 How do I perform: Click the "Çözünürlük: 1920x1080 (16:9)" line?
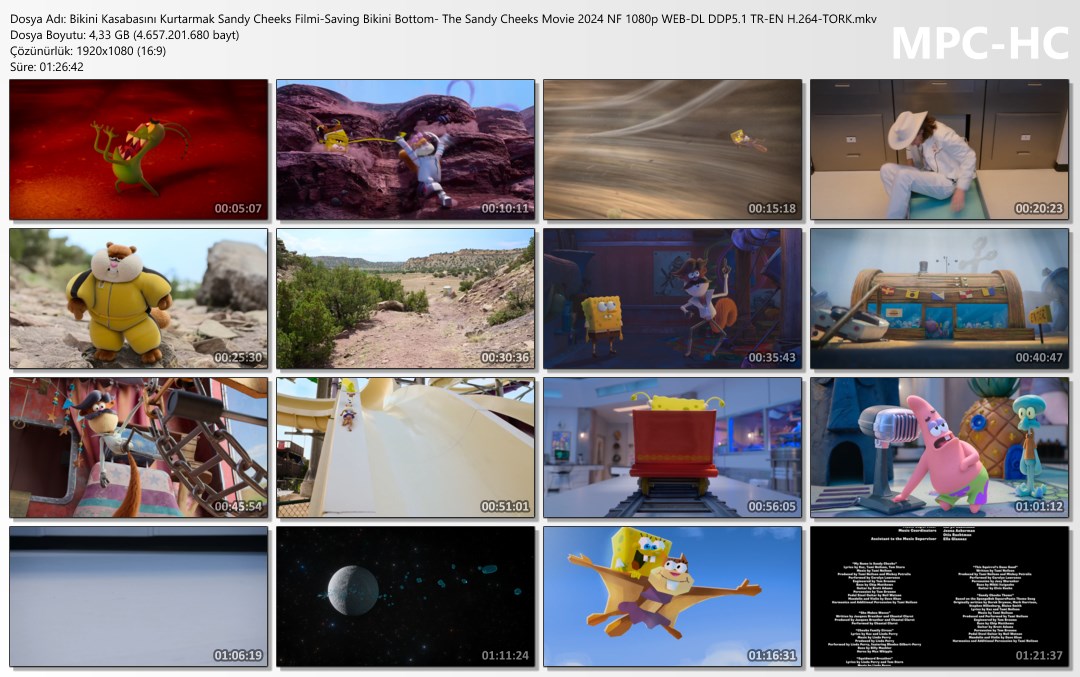(x=88, y=50)
